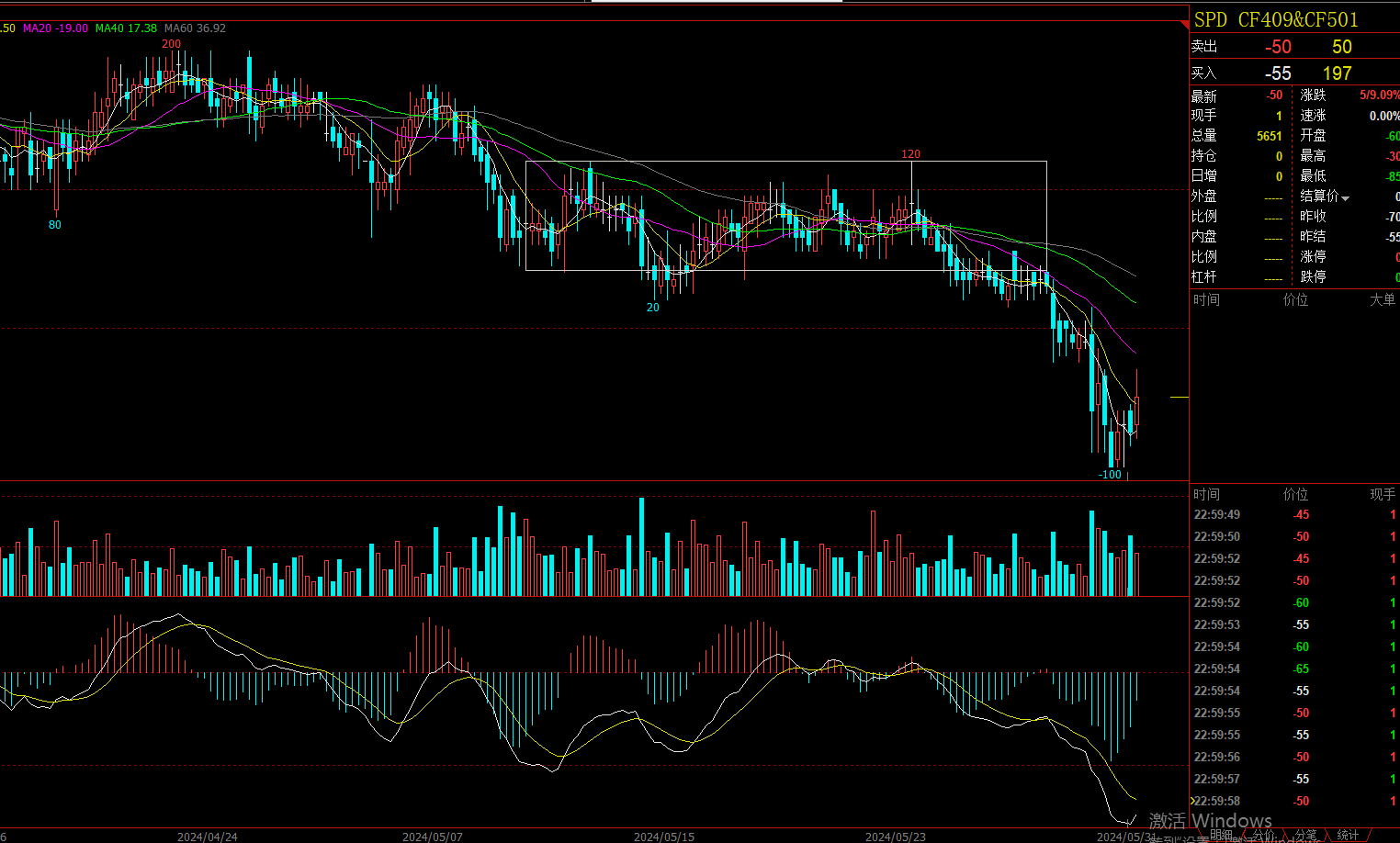Image resolution: width=1400 pixels, height=843 pixels.
Task: Select the MA60 indicator label
Action: pyautogui.click(x=195, y=28)
